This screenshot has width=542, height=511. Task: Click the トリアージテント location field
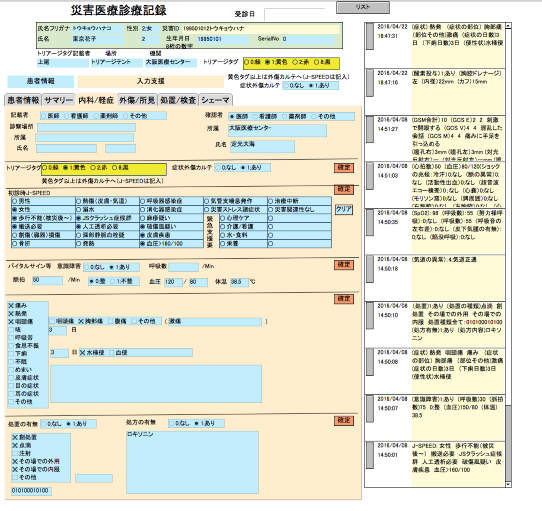(x=117, y=63)
